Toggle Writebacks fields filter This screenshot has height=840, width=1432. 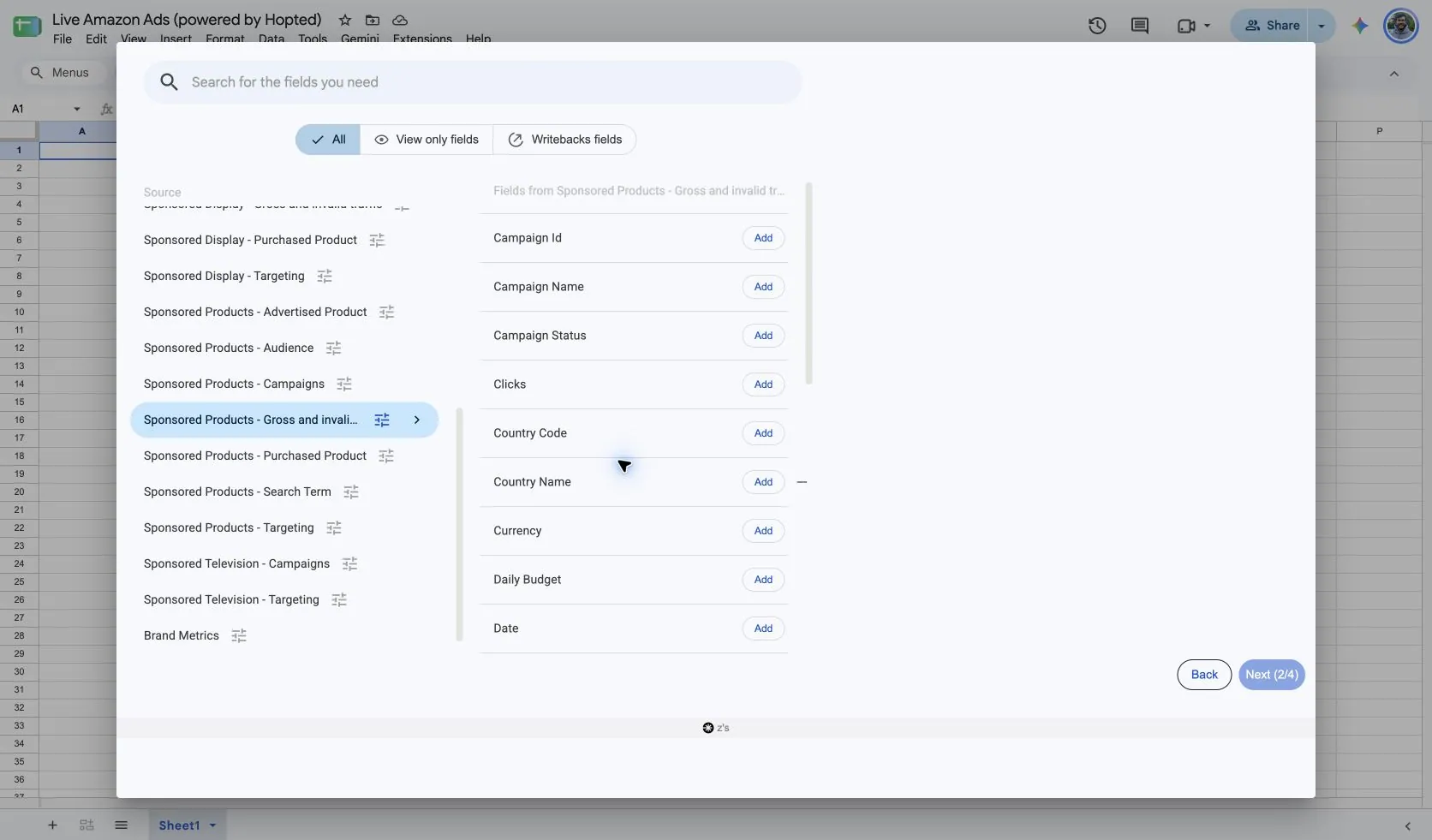[564, 140]
